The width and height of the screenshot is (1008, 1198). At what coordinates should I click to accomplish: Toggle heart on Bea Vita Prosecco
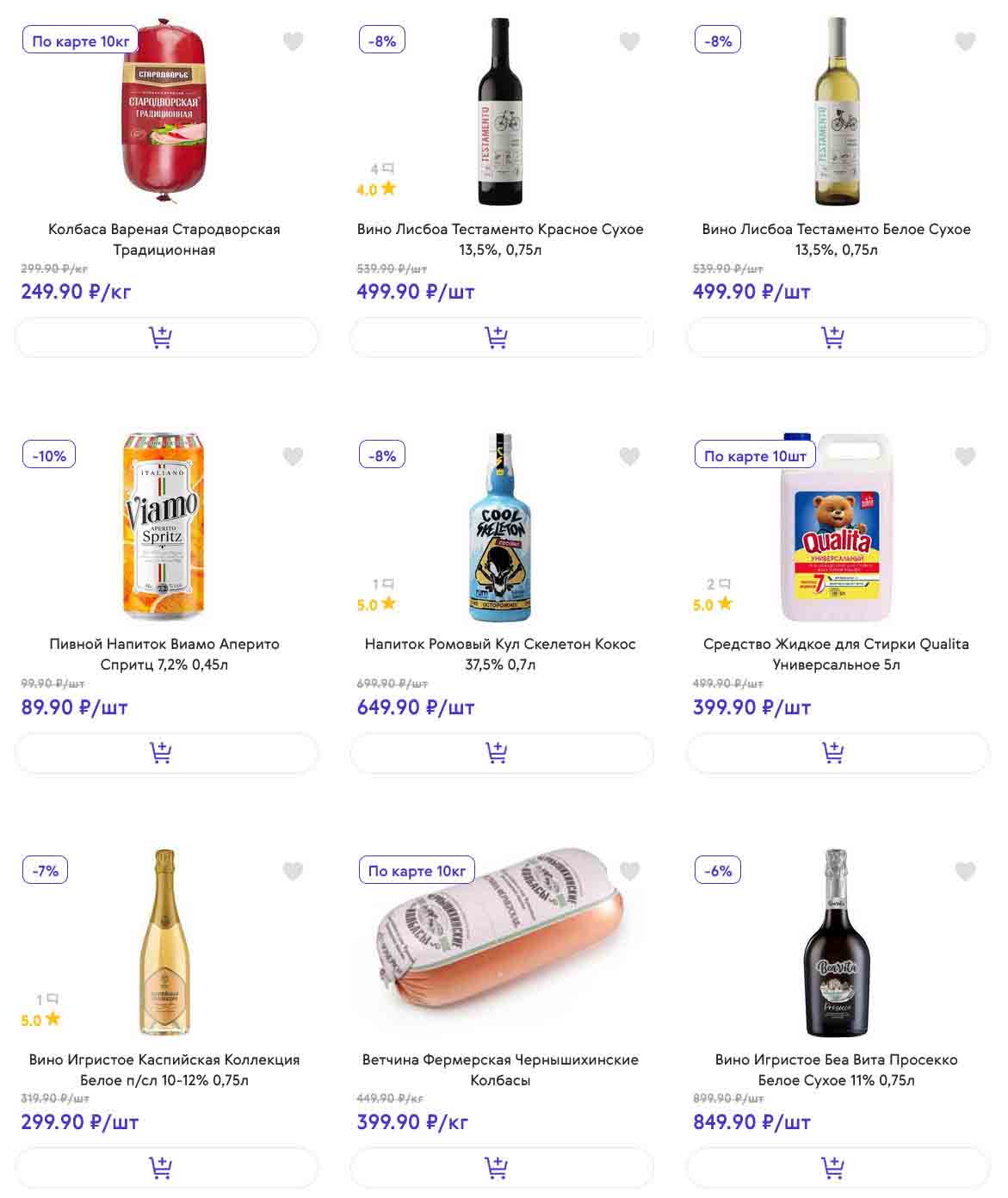(965, 871)
